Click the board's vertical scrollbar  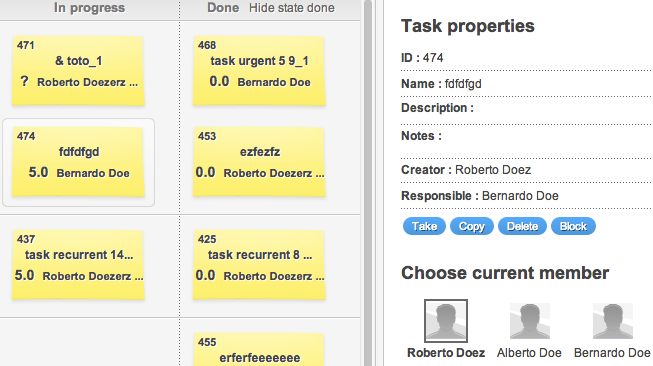[x=368, y=183]
